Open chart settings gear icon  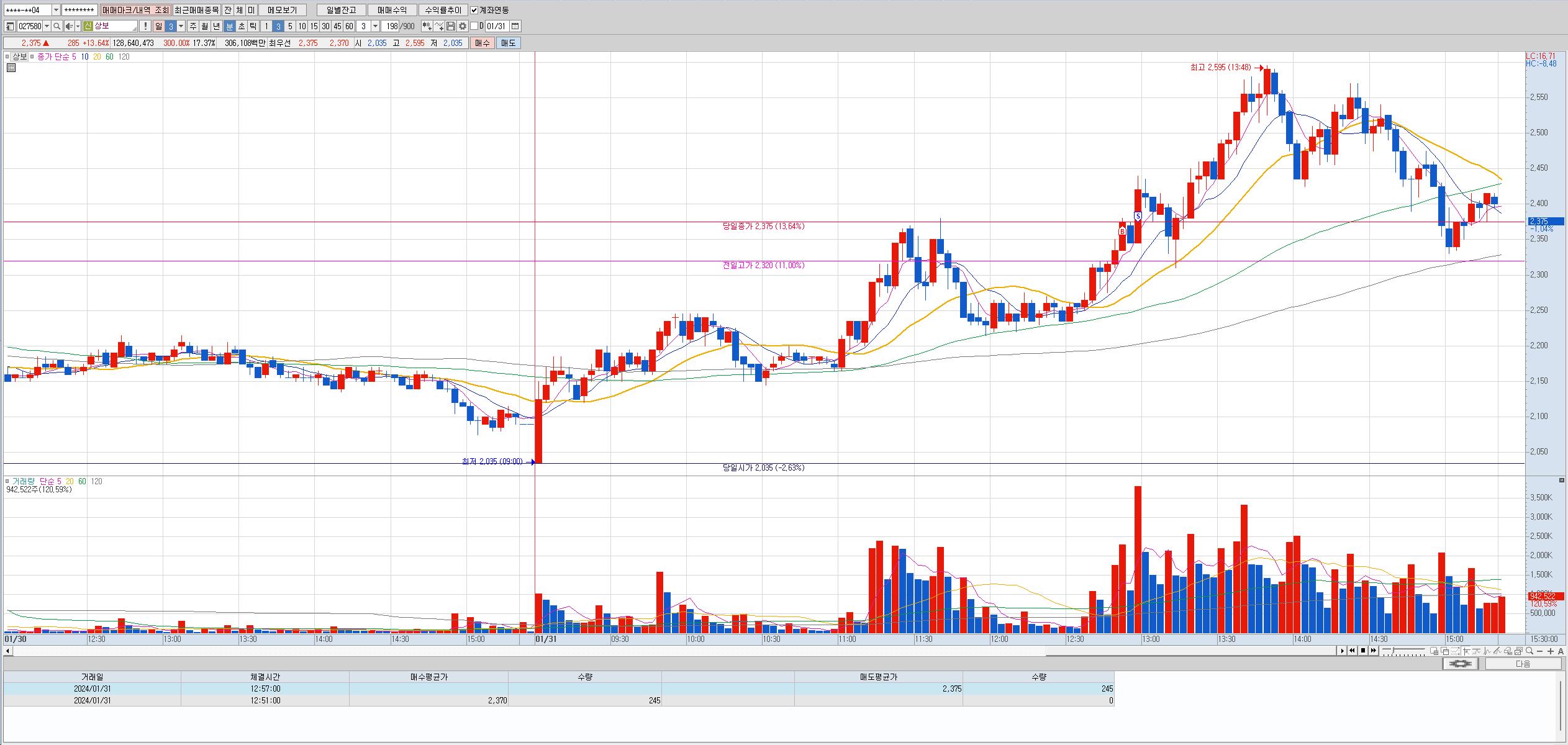tap(463, 26)
